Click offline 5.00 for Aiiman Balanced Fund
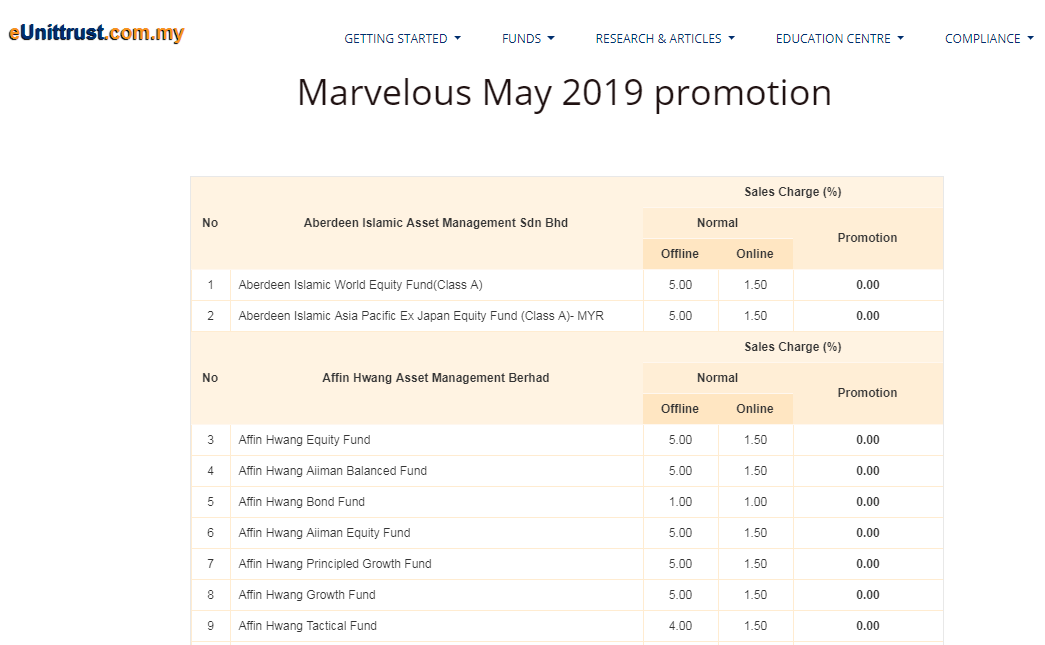Image resolution: width=1045 pixels, height=645 pixels. tap(680, 470)
